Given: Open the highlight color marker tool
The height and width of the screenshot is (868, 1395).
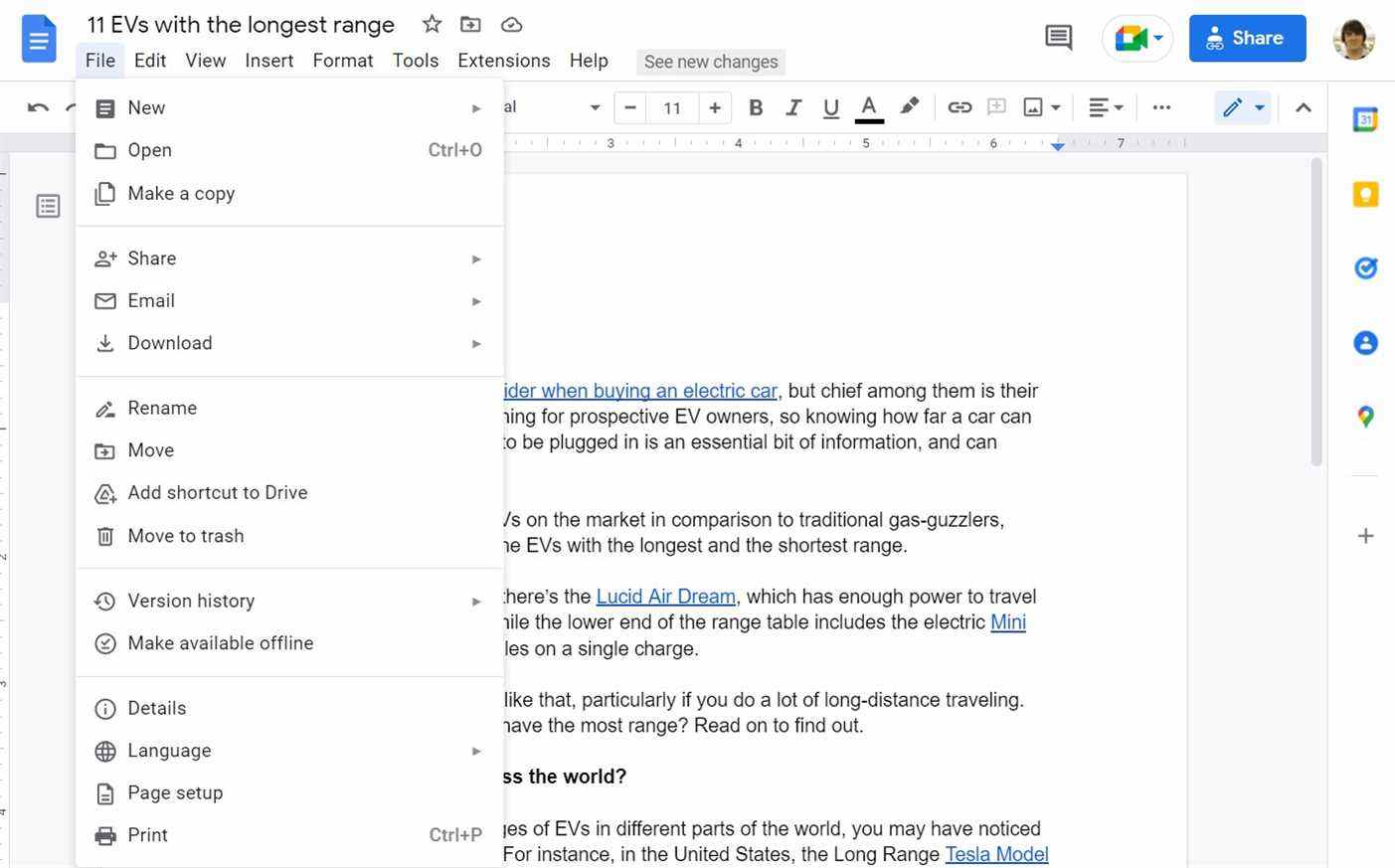Looking at the screenshot, I should click(909, 106).
